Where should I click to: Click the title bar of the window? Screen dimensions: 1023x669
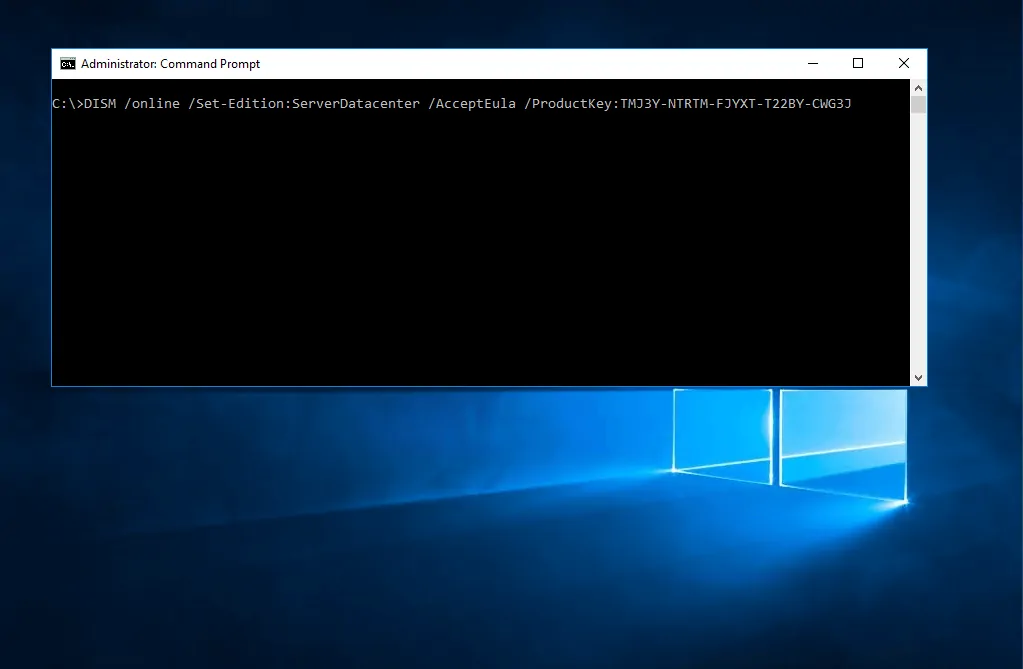pyautogui.click(x=500, y=63)
